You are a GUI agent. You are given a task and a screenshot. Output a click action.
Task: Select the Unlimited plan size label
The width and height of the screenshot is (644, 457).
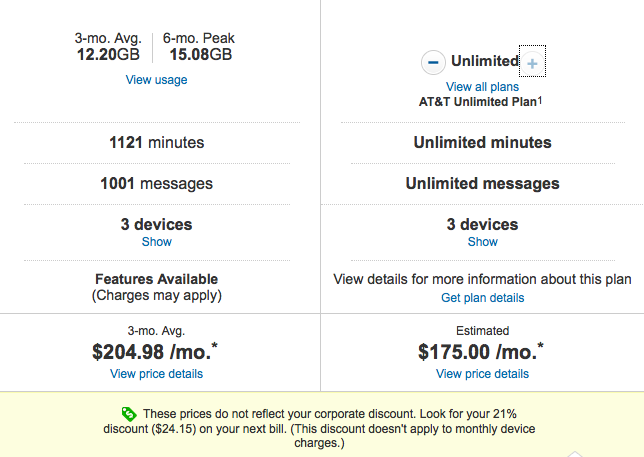[484, 61]
